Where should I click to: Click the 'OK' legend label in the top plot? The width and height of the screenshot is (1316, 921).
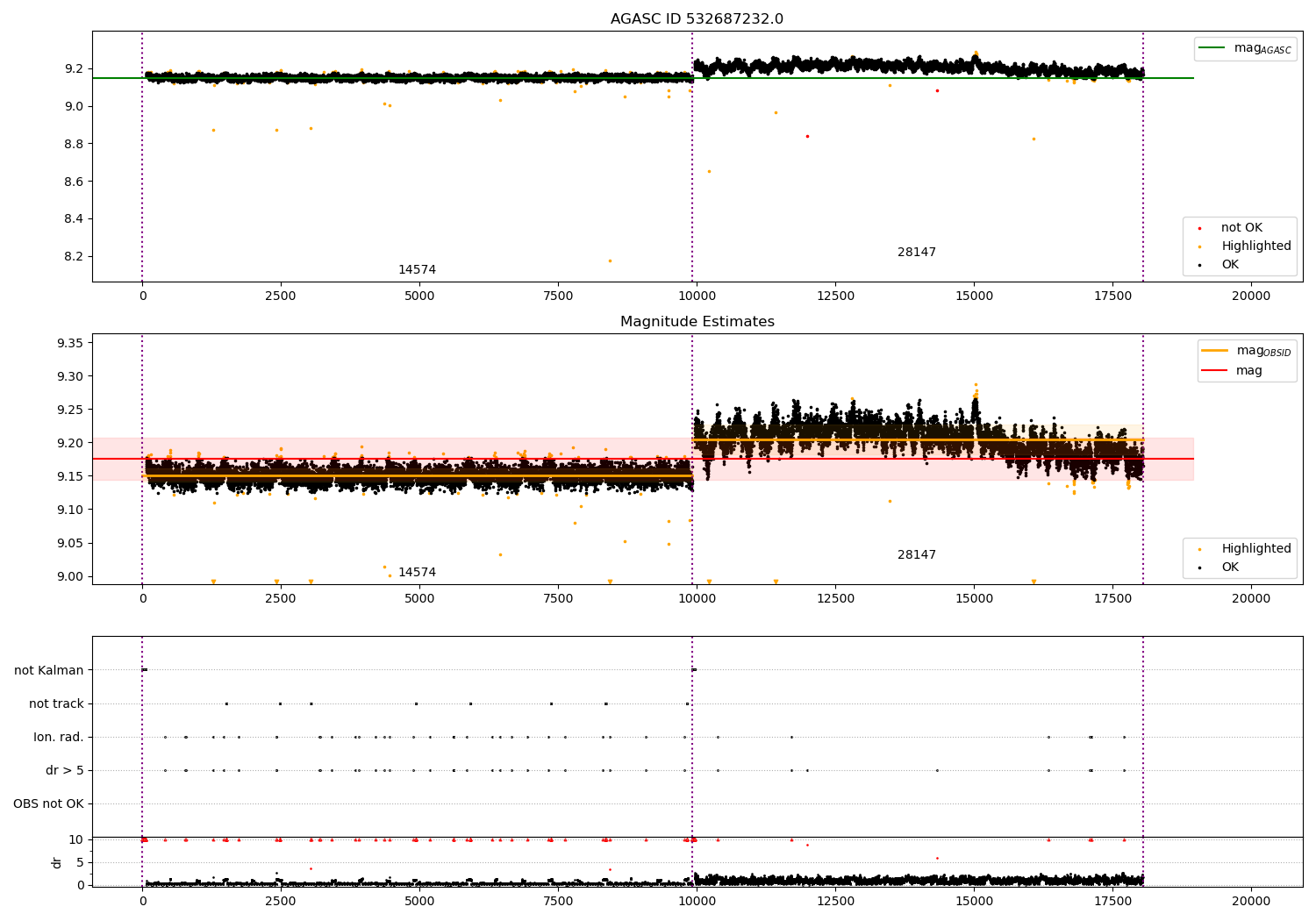1230,265
